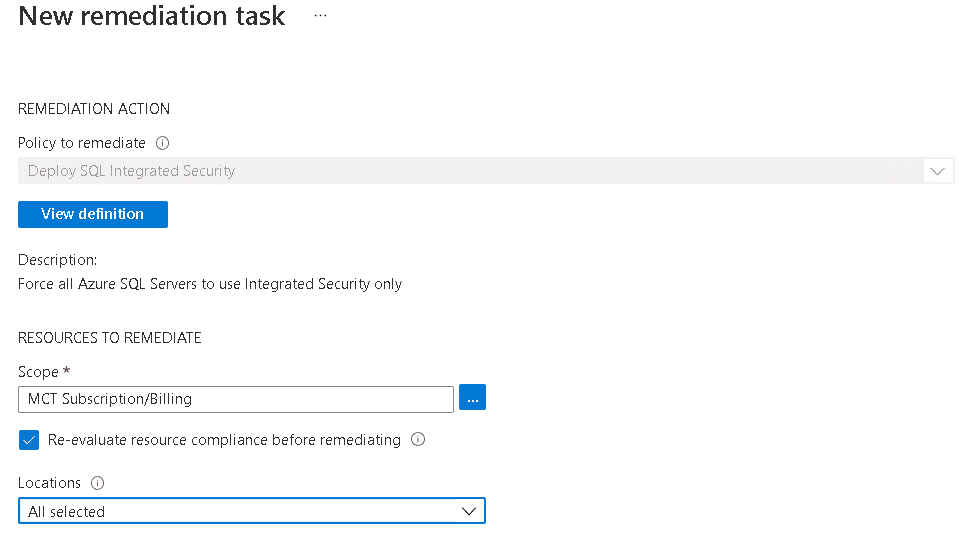The width and height of the screenshot is (965, 533).
Task: Click the Re-evaluate resource compliance before remediating label
Action: [224, 440]
